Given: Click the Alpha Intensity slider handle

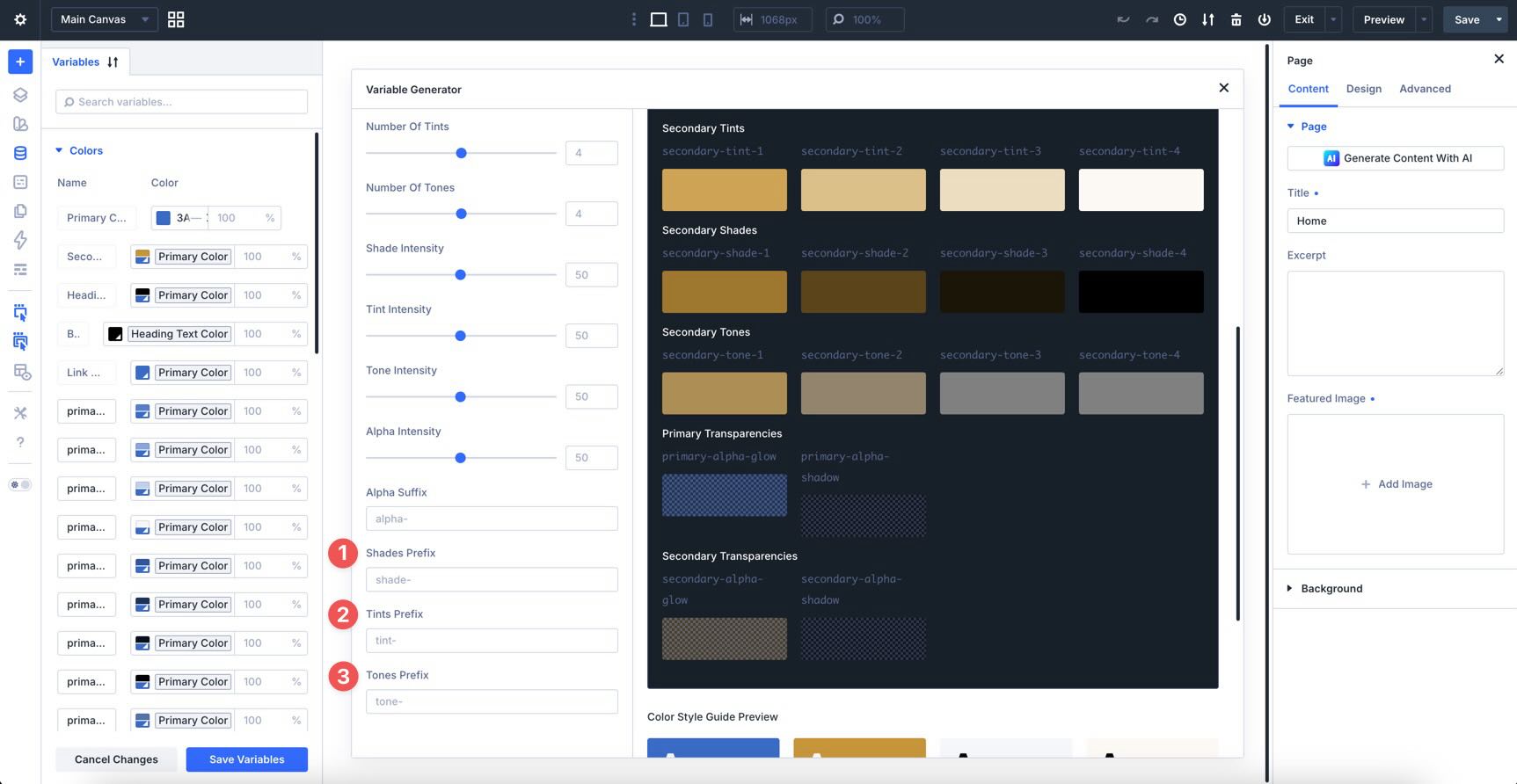Looking at the screenshot, I should tap(460, 458).
